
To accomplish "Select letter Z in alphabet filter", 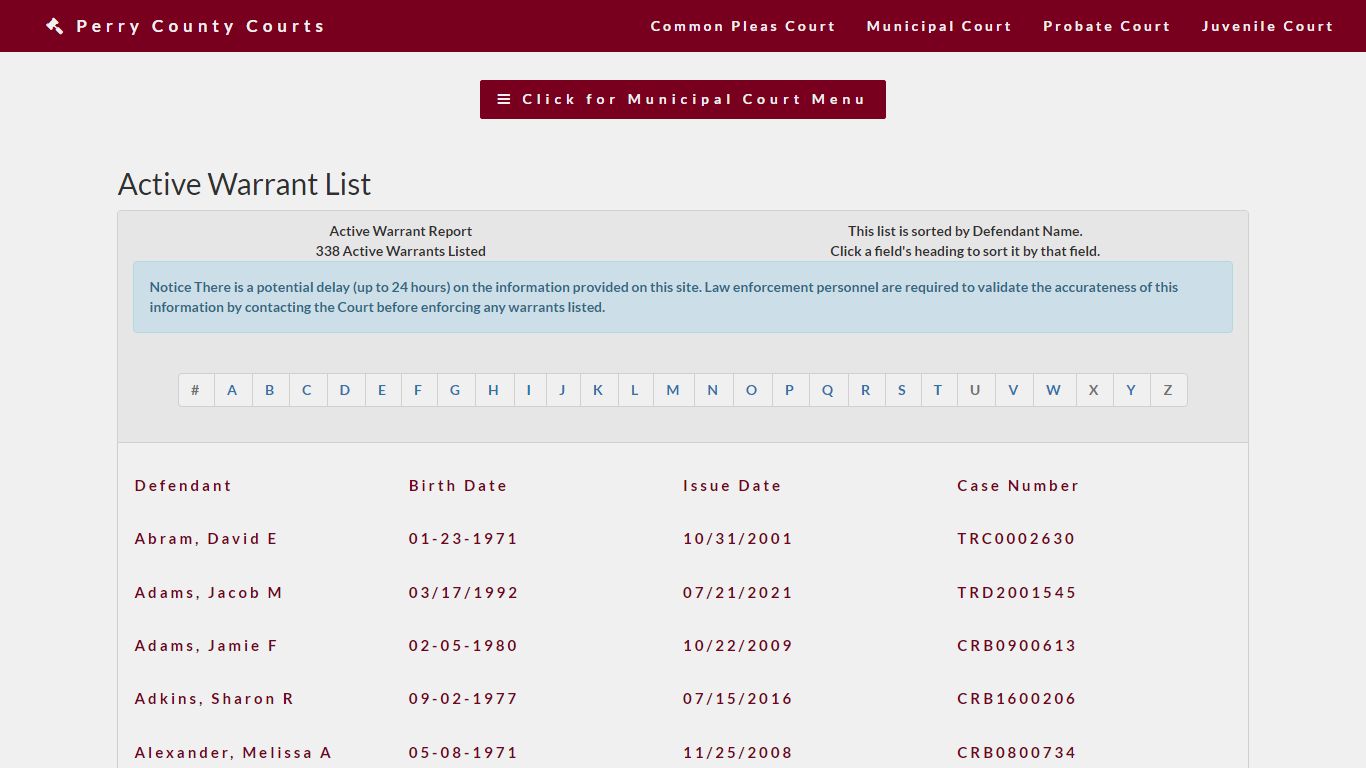I will coord(1168,390).
